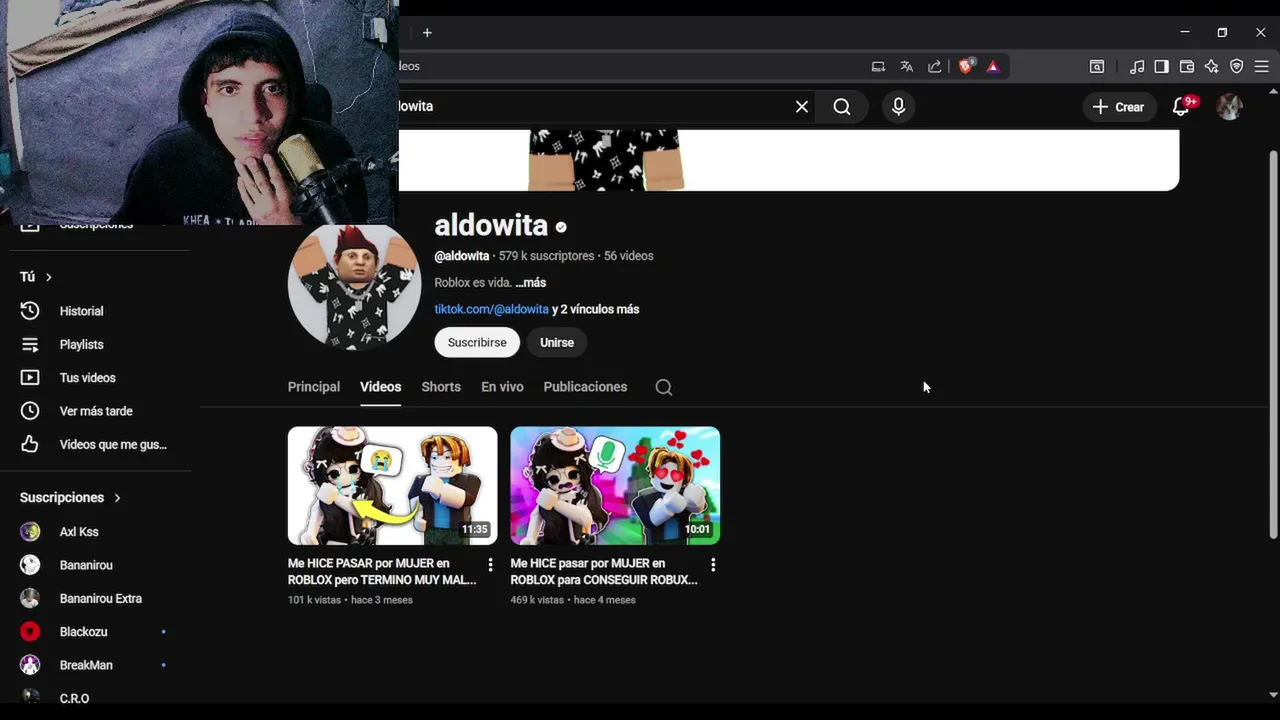Open the 11:35 video thumbnail
Viewport: 1280px width, 720px height.
pyautogui.click(x=392, y=486)
